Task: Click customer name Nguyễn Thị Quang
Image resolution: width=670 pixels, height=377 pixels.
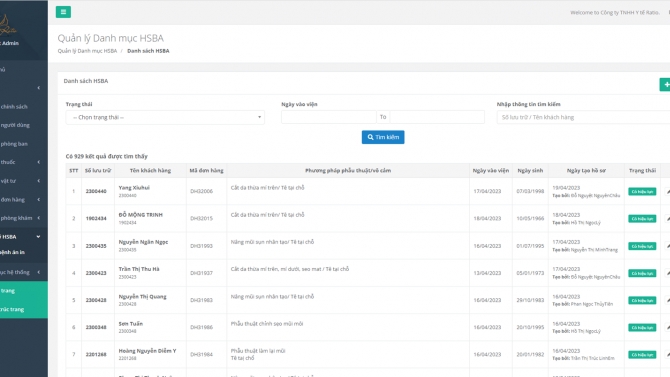Action: 142,296
